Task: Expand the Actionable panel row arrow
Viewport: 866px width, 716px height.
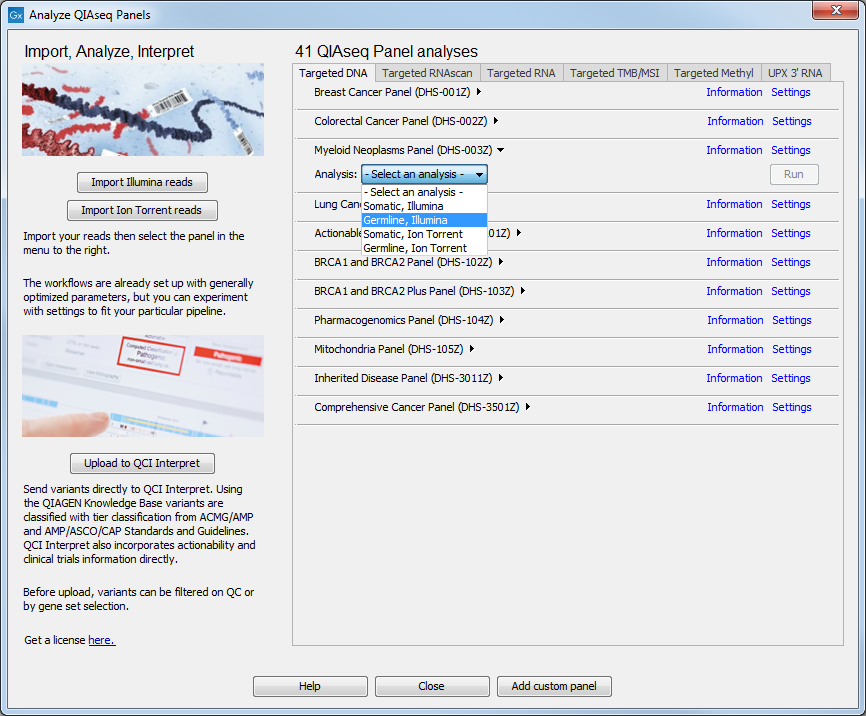Action: pos(519,233)
